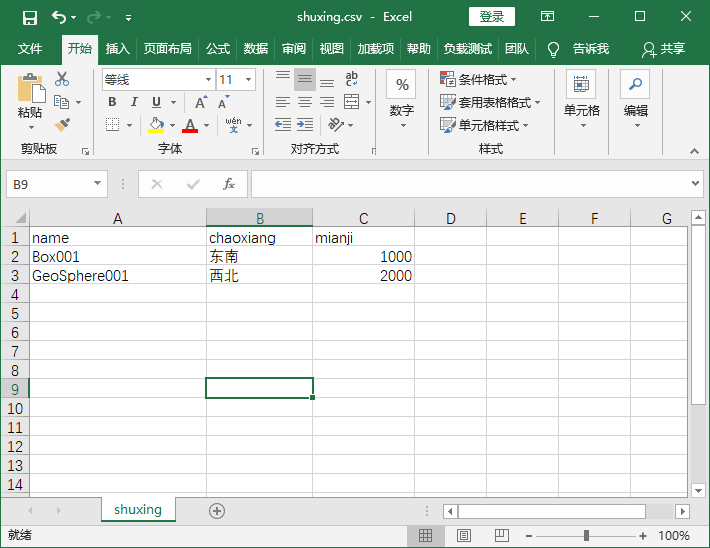This screenshot has height=548, width=710.
Task: Click the Increase Indent icon
Action: pyautogui.click(x=305, y=125)
